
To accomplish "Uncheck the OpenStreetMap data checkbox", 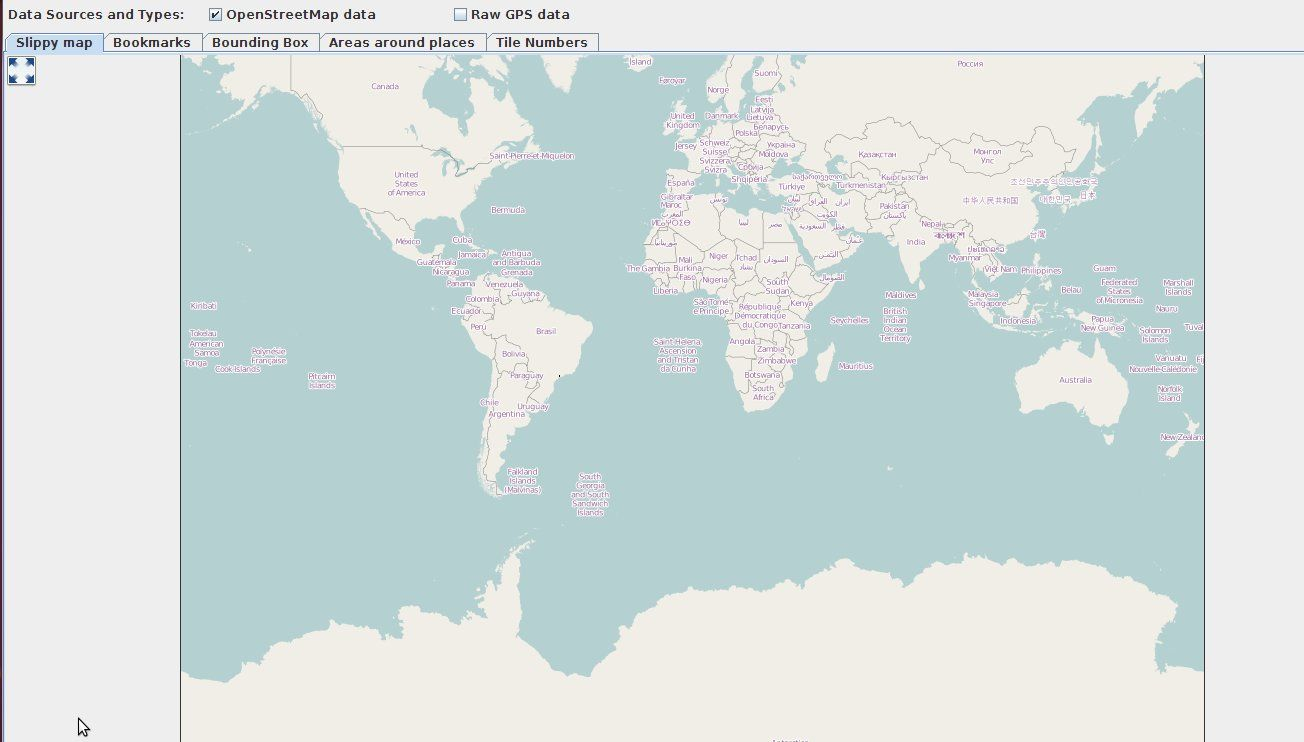I will point(215,15).
